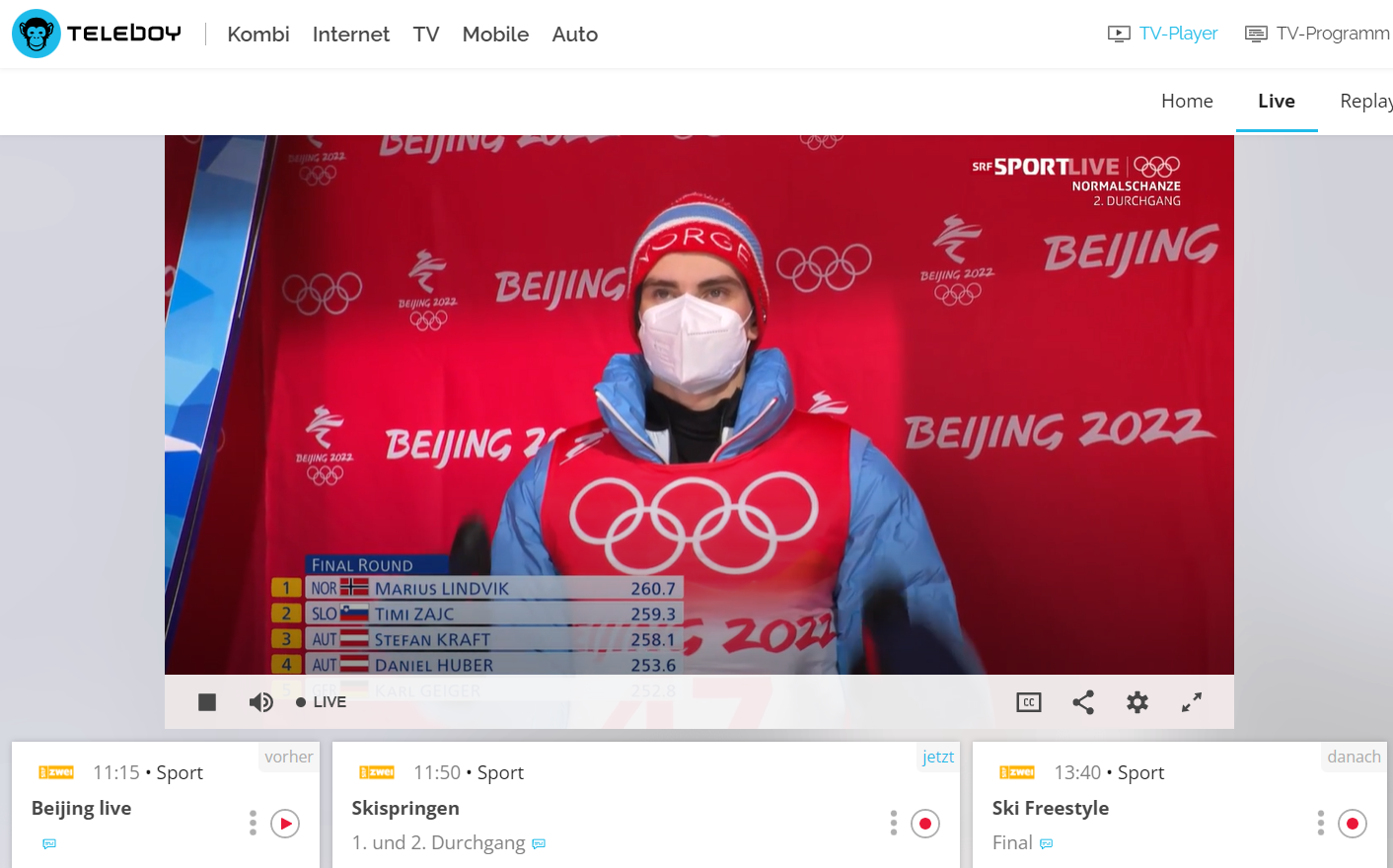
Task: Click the '11:50 • Sport' time text
Action: click(469, 772)
